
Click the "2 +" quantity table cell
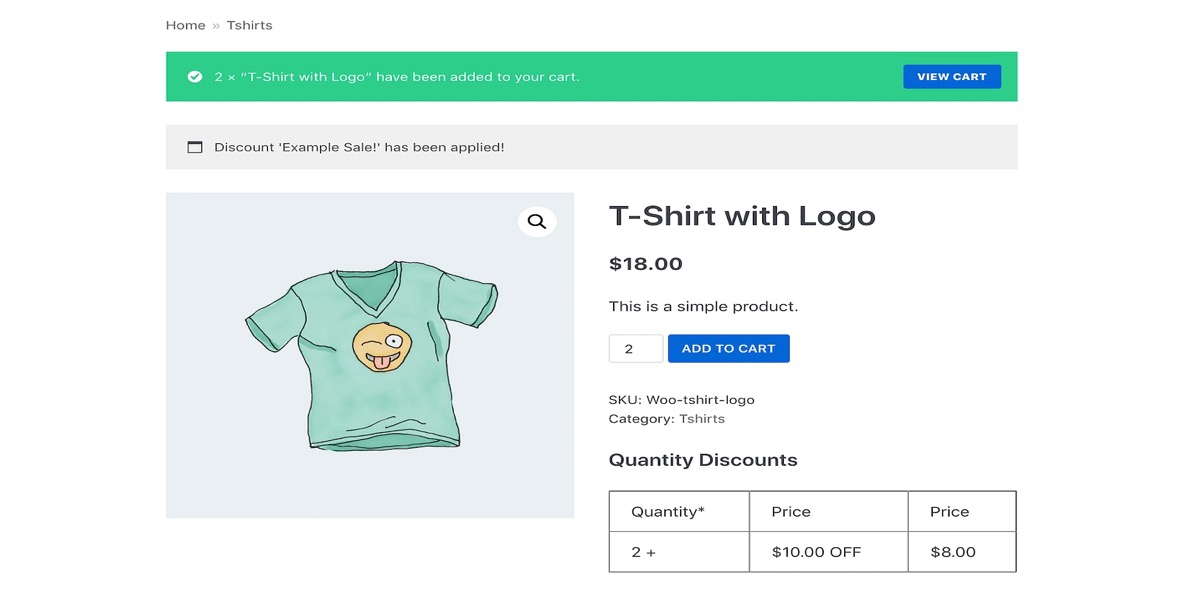point(644,552)
